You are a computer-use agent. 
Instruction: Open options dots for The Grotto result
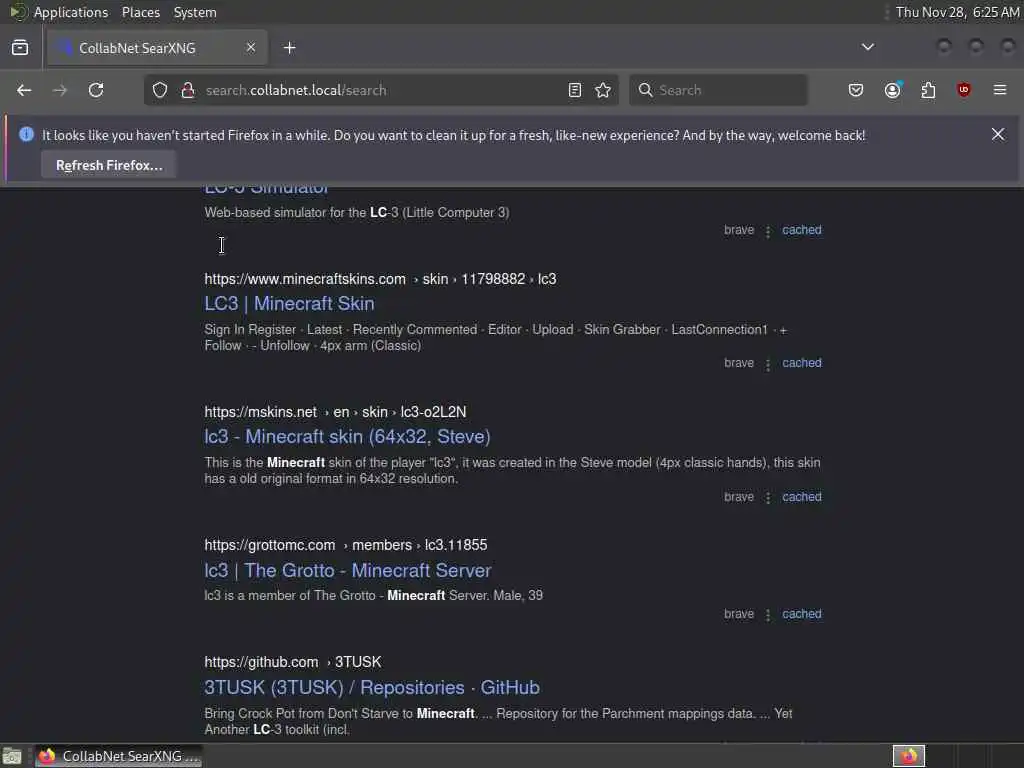tap(768, 615)
